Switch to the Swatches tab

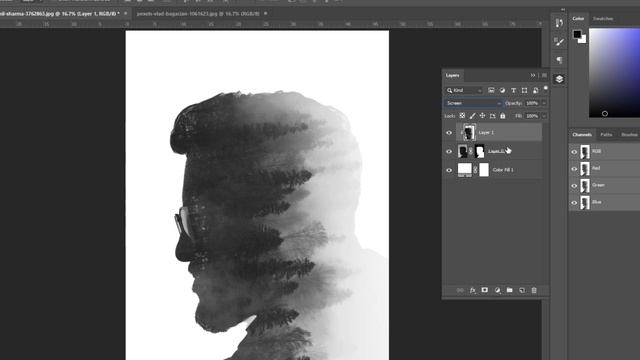[x=603, y=19]
